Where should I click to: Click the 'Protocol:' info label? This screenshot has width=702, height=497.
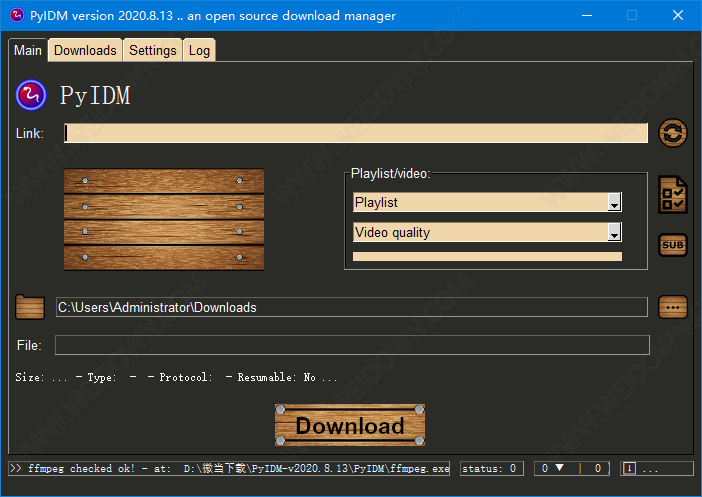186,377
